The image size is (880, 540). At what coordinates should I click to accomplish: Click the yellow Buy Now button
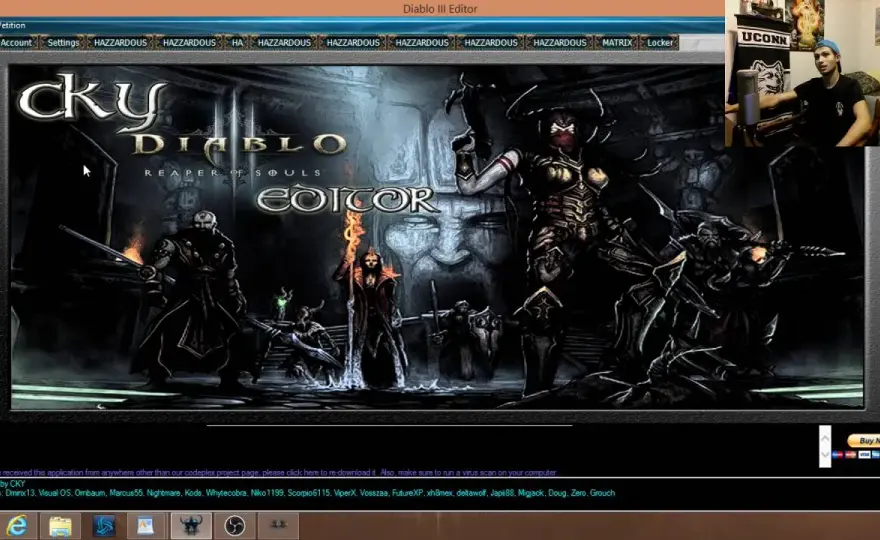(864, 441)
